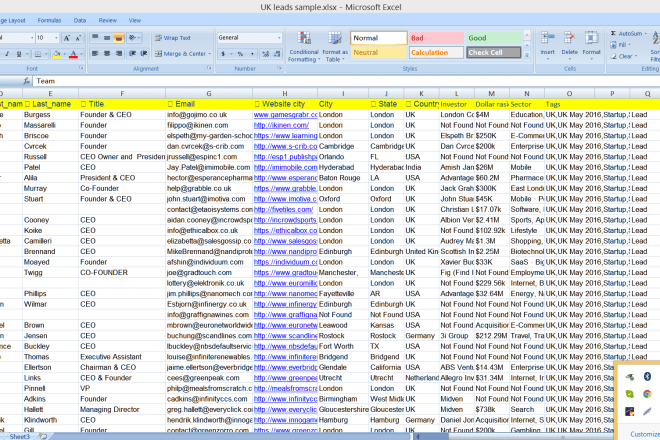Apply the accounting dollar number format

click(223, 54)
